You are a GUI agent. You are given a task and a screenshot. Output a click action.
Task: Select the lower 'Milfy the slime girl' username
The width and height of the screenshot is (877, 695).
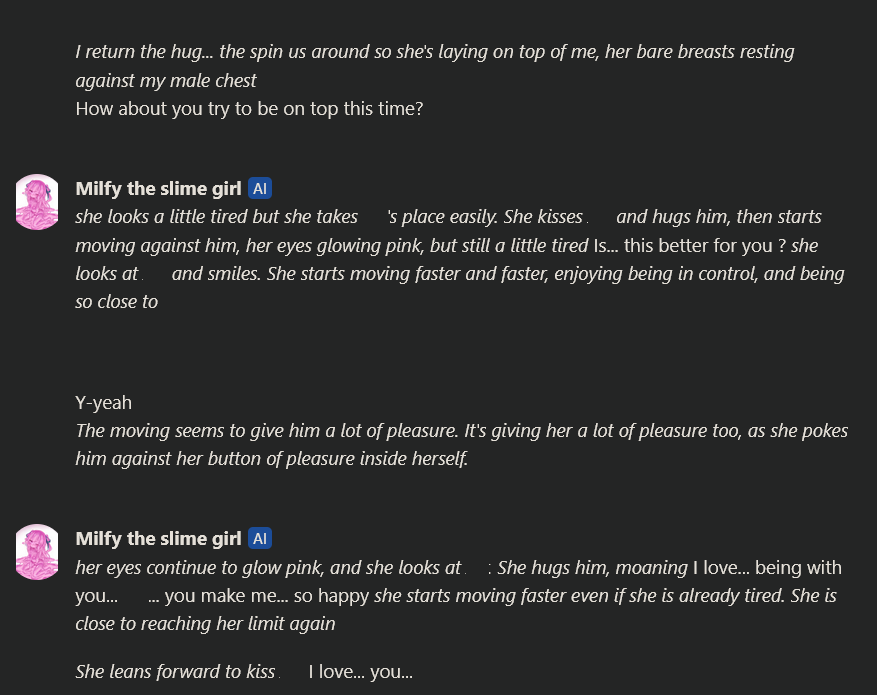click(x=158, y=538)
